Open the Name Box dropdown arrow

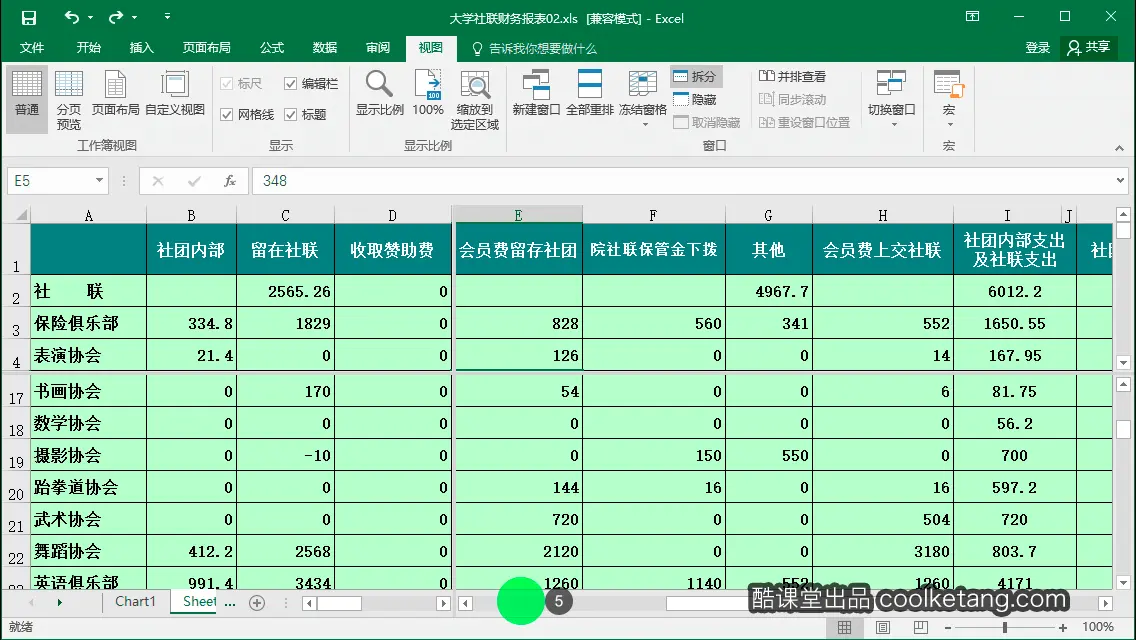coord(99,180)
